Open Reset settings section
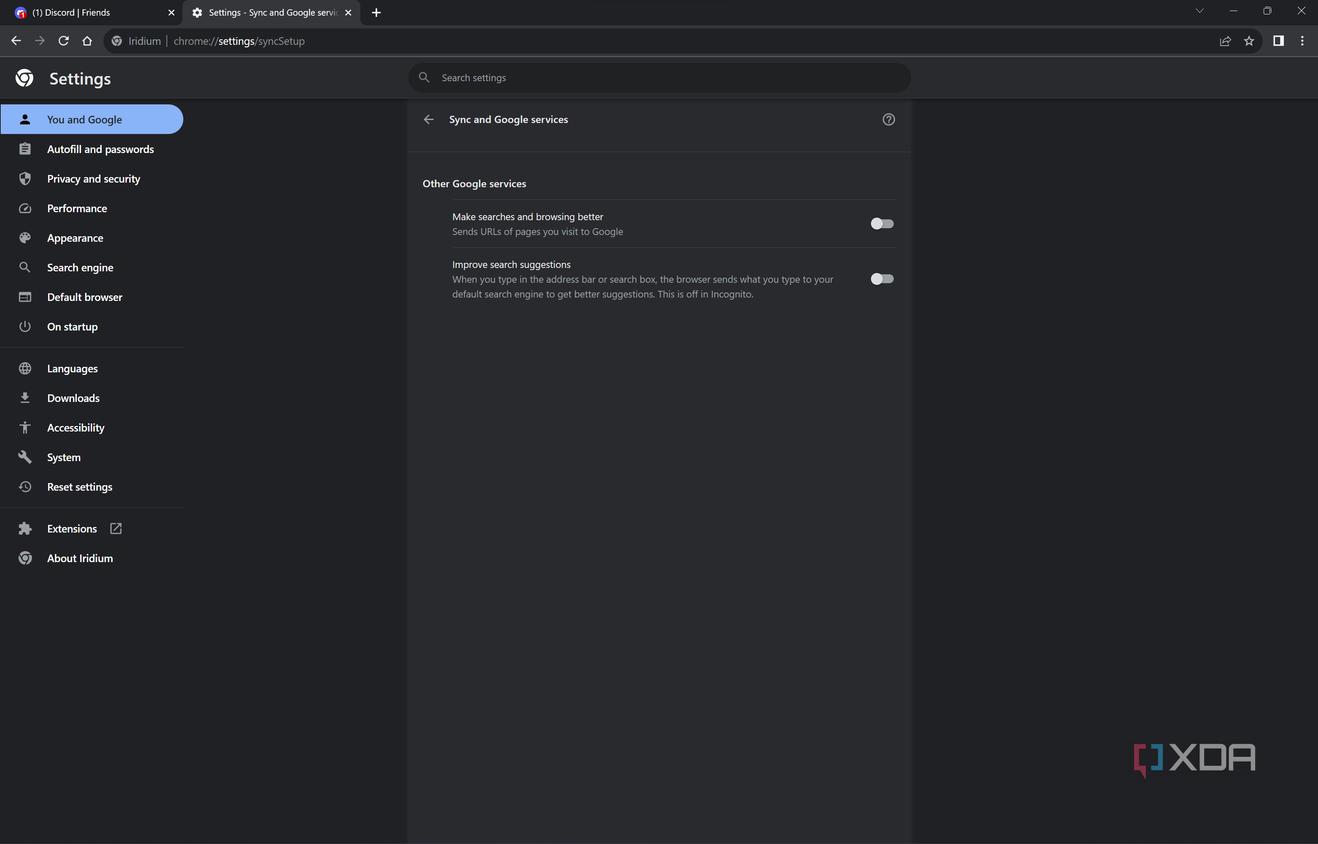 coord(92,487)
